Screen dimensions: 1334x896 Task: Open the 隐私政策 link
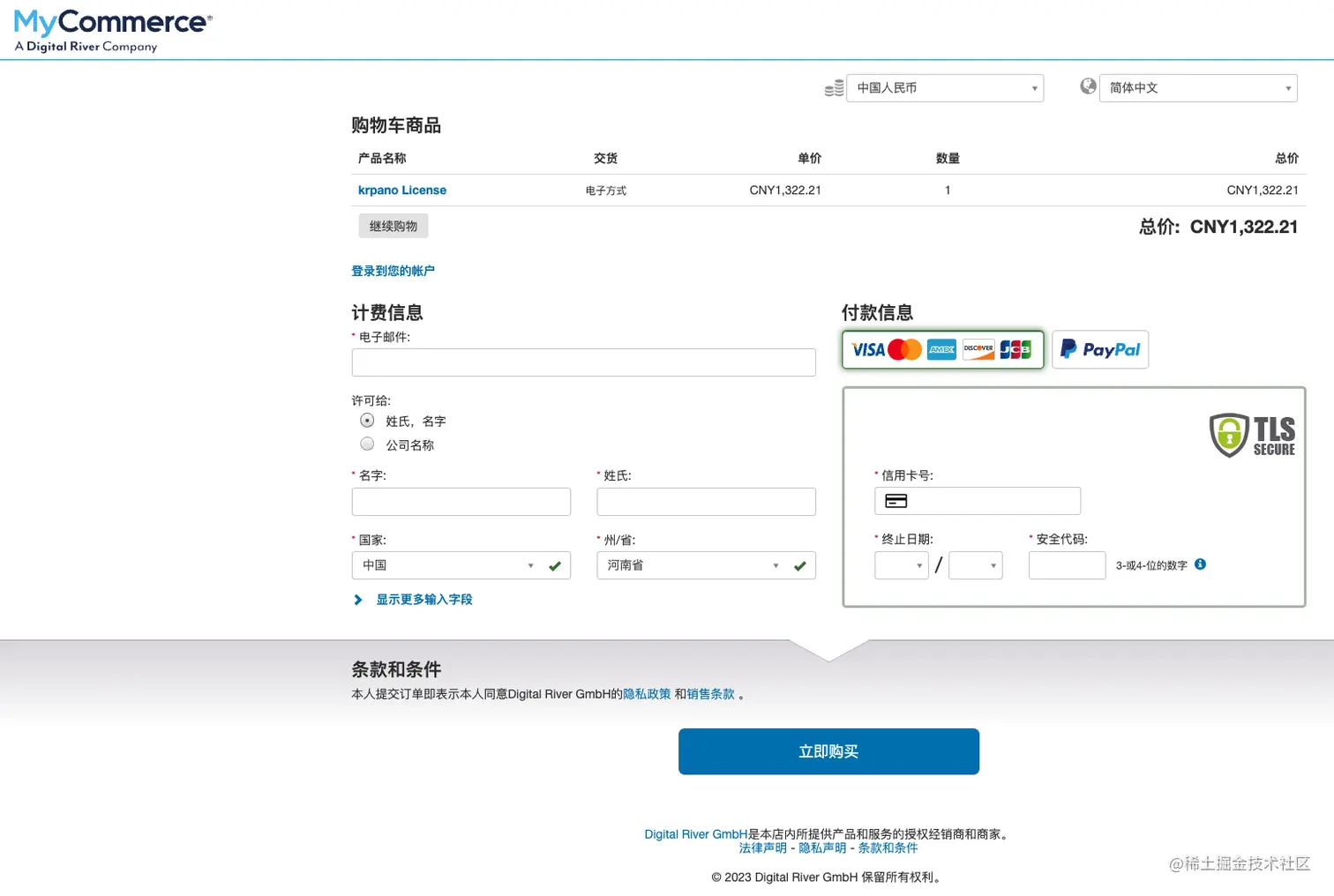[647, 694]
